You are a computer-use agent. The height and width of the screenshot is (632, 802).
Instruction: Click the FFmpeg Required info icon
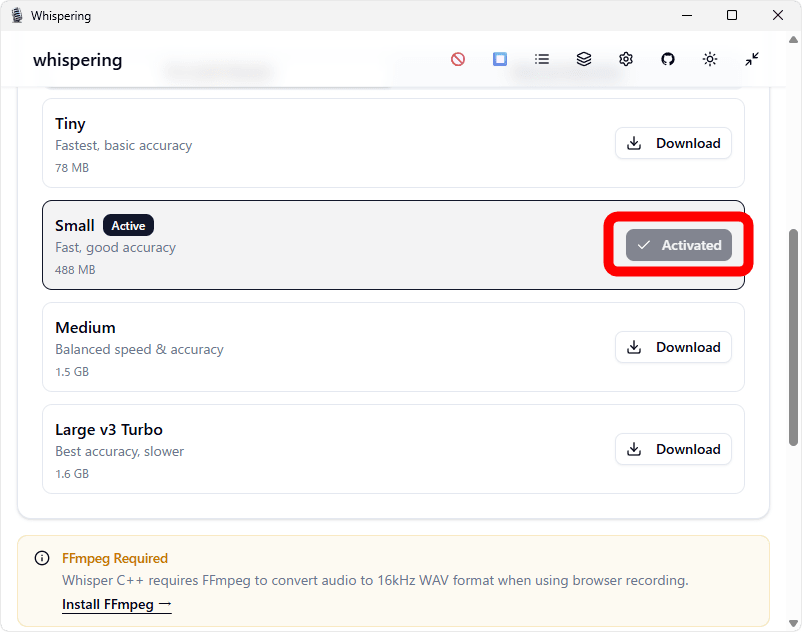click(x=42, y=558)
